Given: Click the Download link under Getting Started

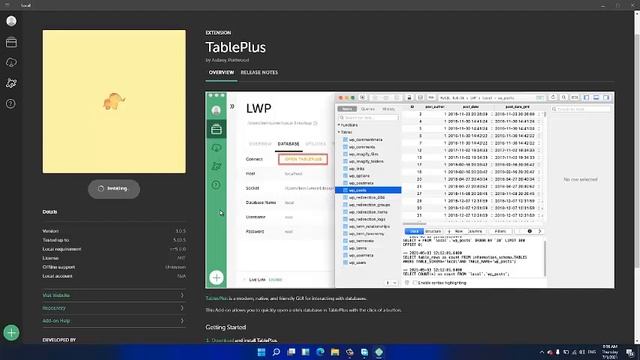Looking at the screenshot, I should [x=222, y=340].
